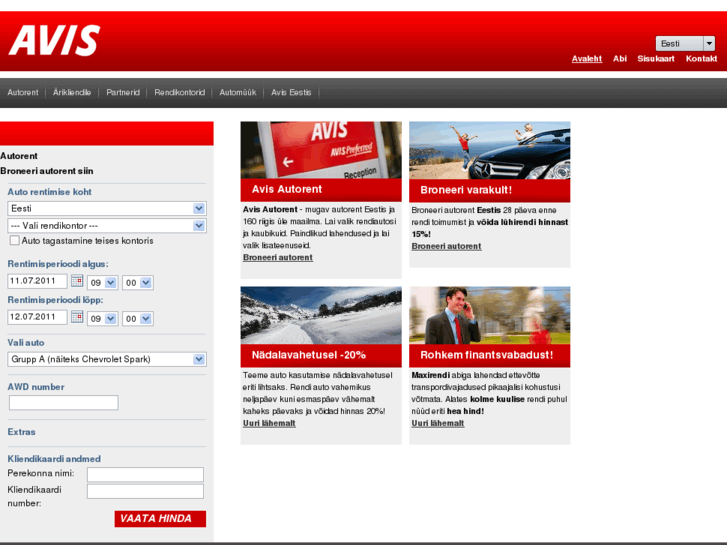Viewport: 727px width, 545px height.
Task: Click 'Broneeri autorent' under Broneeri varakult
Action: [x=446, y=246]
